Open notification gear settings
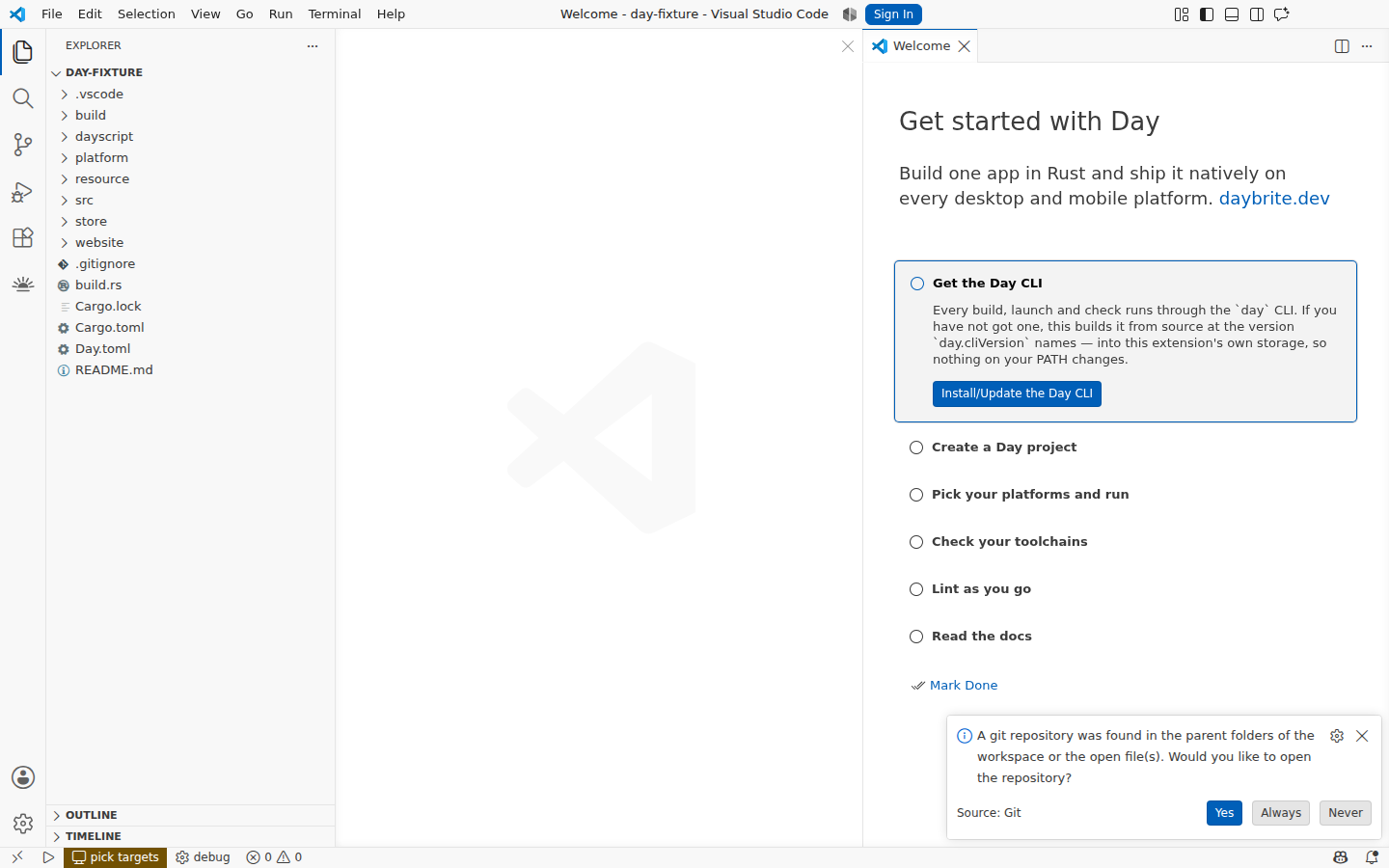Viewport: 1389px width, 868px height. click(1337, 736)
